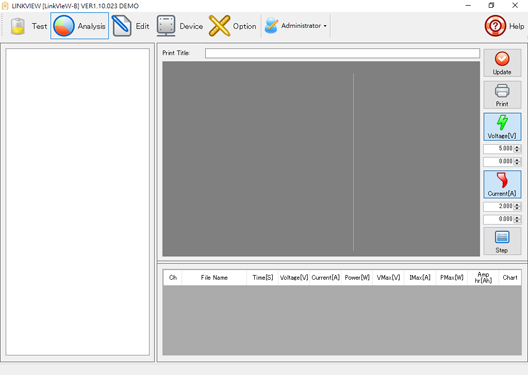The width and height of the screenshot is (528, 375).
Task: Click the Update checkmark button
Action: [502, 63]
